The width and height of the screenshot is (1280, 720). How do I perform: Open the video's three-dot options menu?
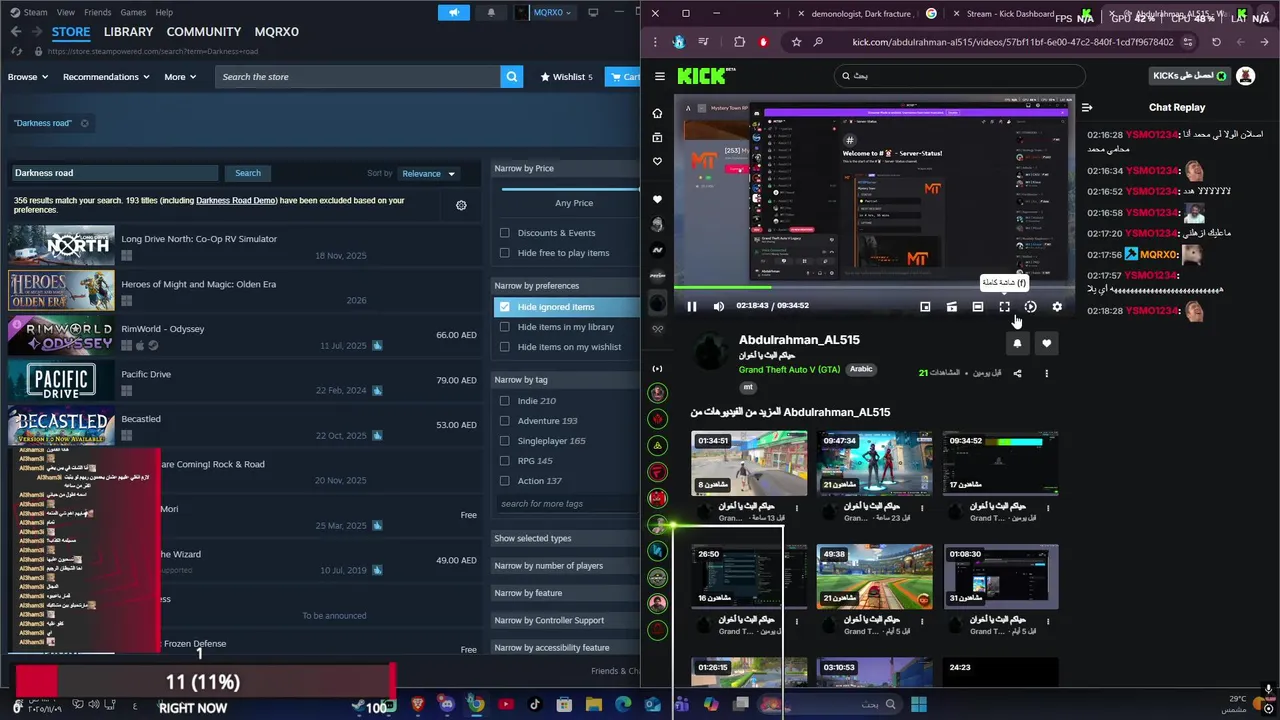[x=1046, y=373]
